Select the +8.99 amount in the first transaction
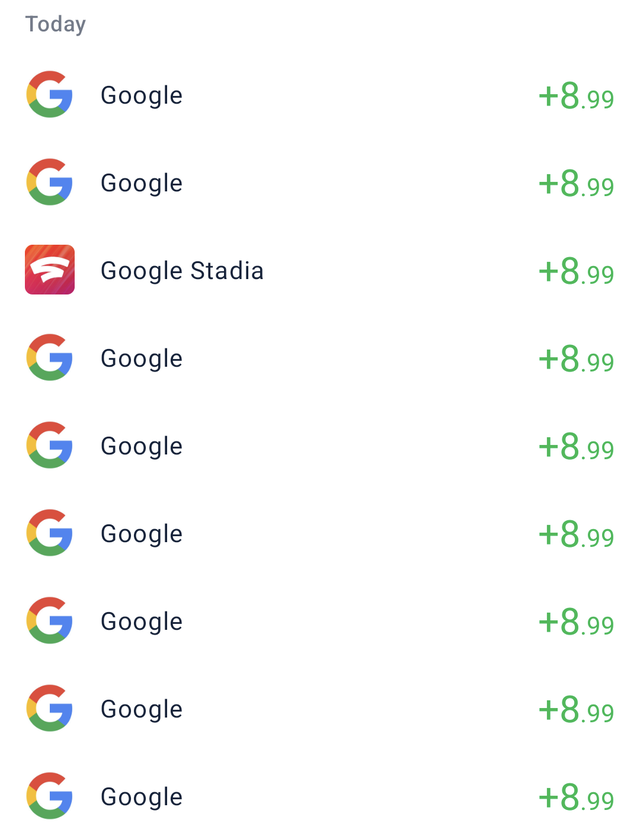This screenshot has height=839, width=640. pos(576,96)
